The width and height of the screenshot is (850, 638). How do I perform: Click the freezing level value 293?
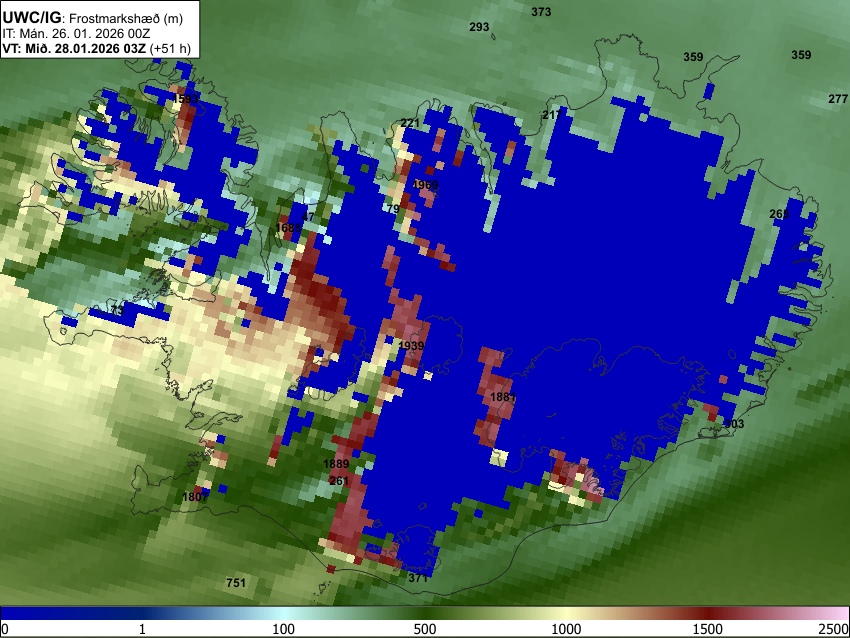(x=479, y=27)
